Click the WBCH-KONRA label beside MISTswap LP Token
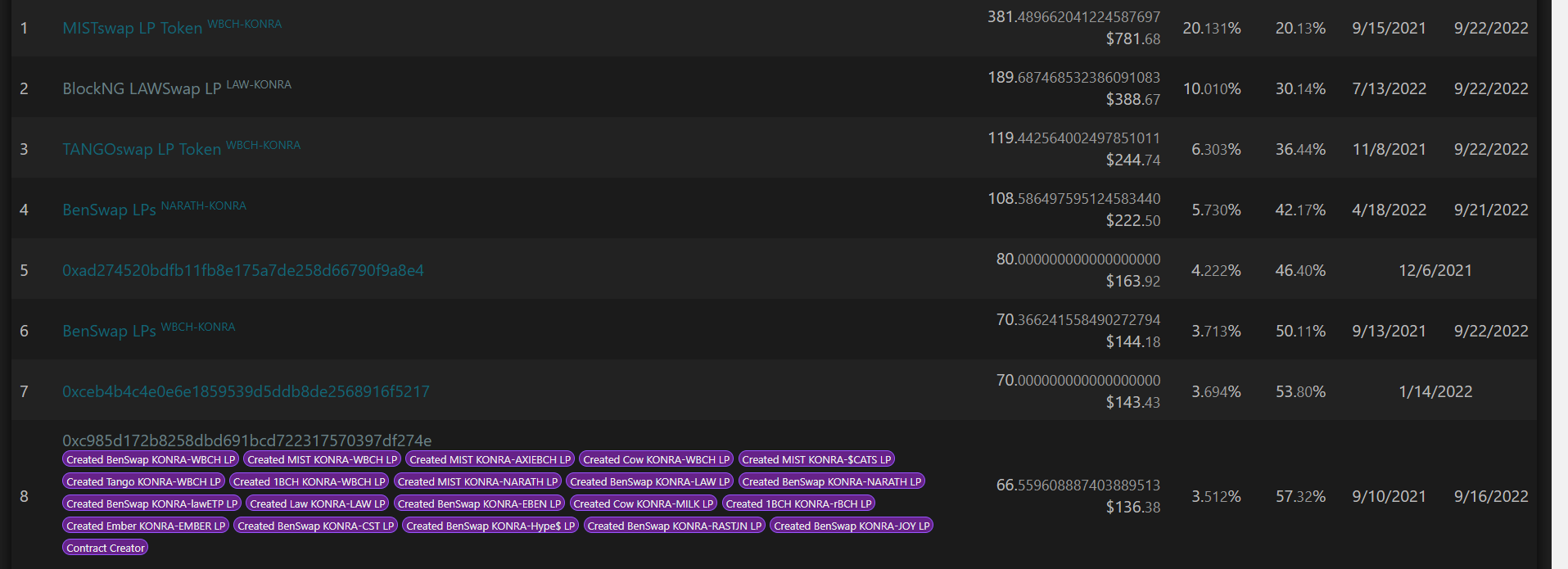The width and height of the screenshot is (1568, 569). click(x=244, y=24)
